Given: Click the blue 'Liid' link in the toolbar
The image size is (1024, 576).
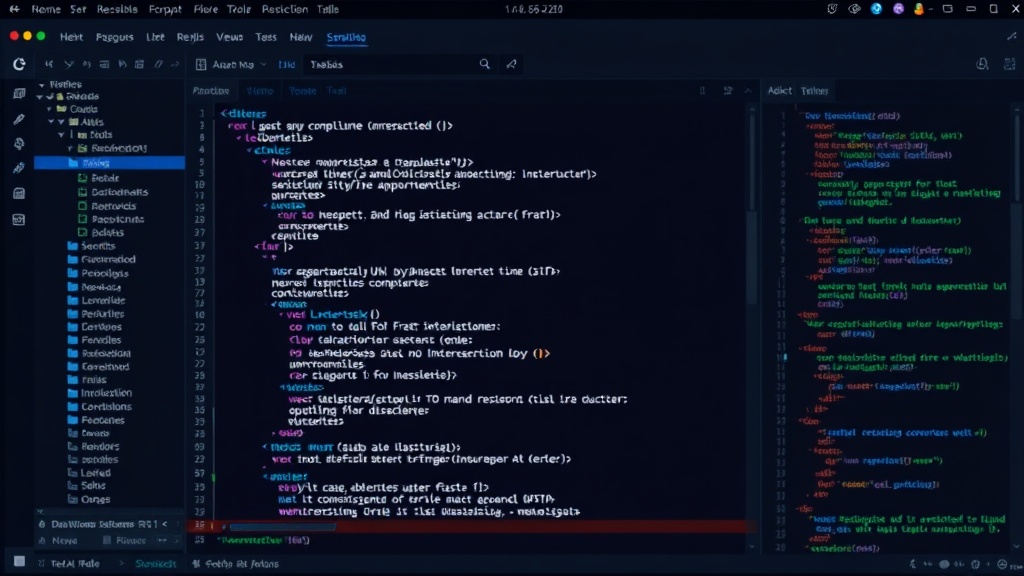Looking at the screenshot, I should (x=287, y=65).
